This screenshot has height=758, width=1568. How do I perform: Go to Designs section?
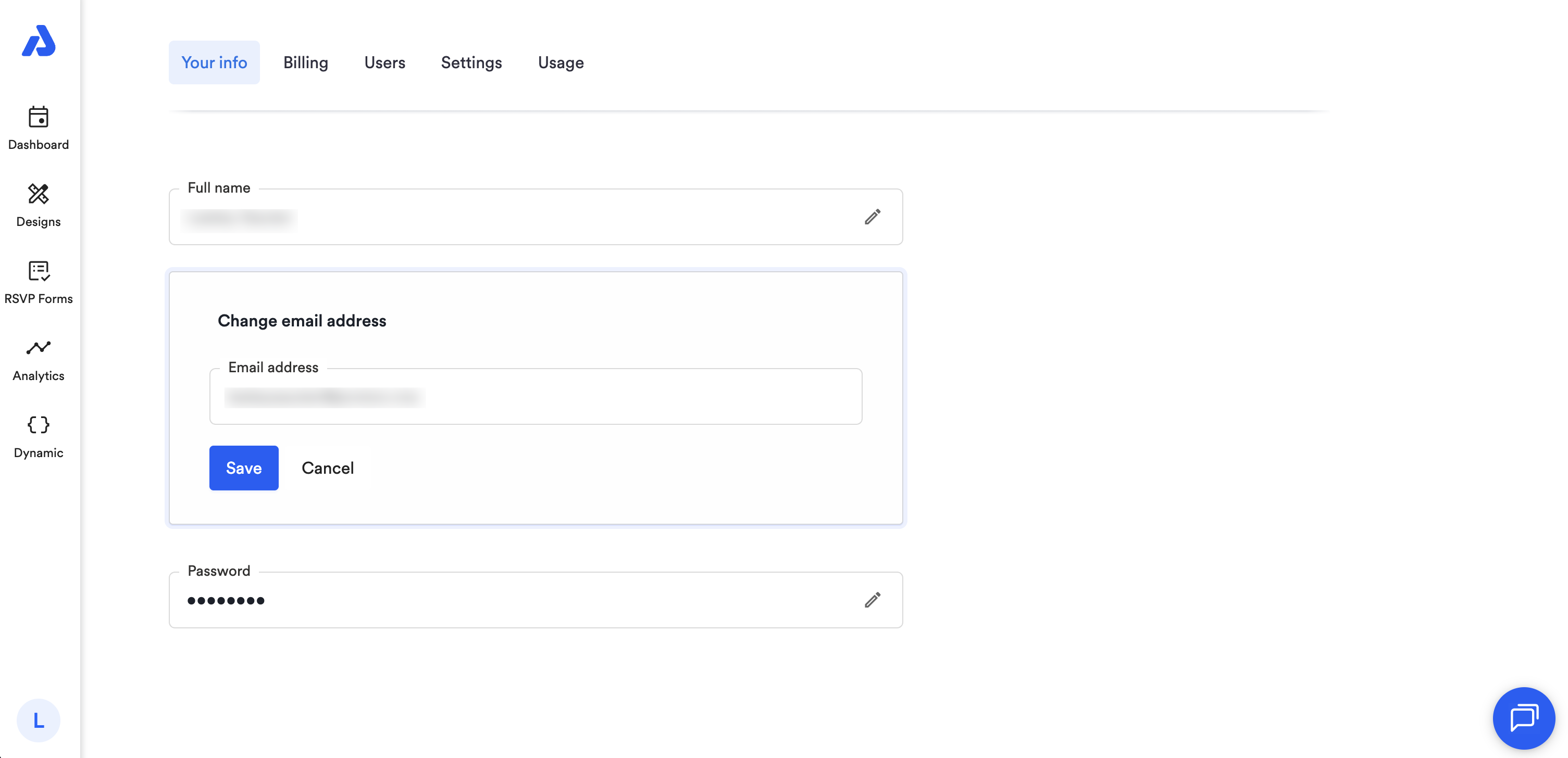click(x=39, y=205)
